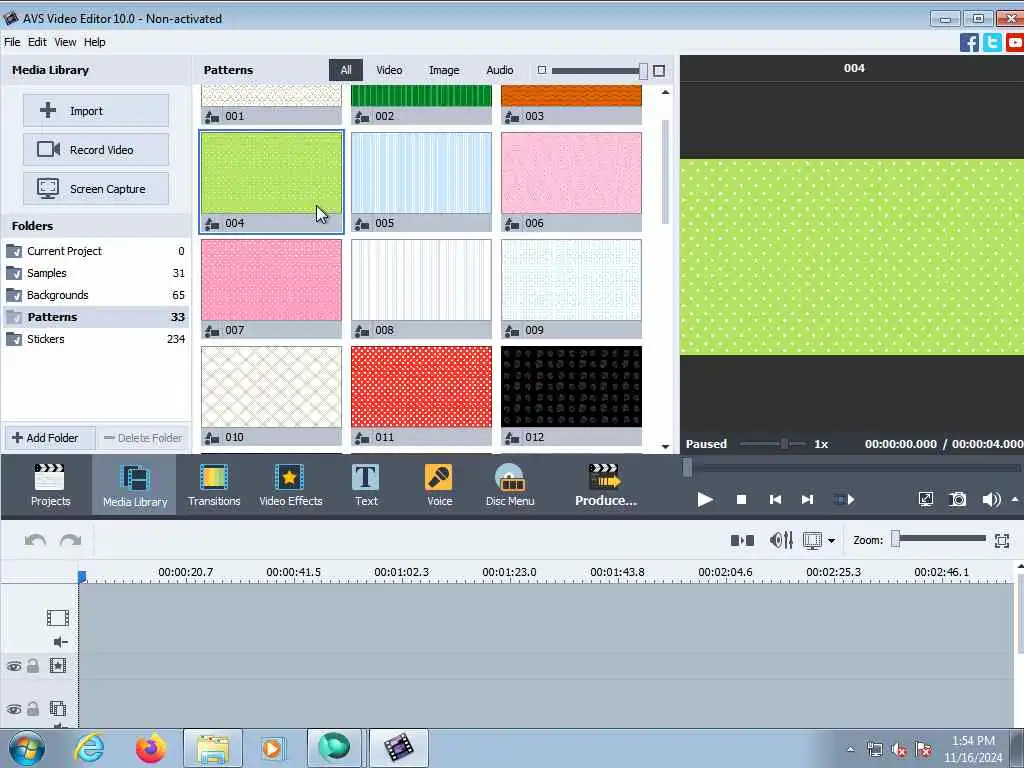Image resolution: width=1024 pixels, height=768 pixels.
Task: Filter media by Image tab
Action: pos(444,70)
